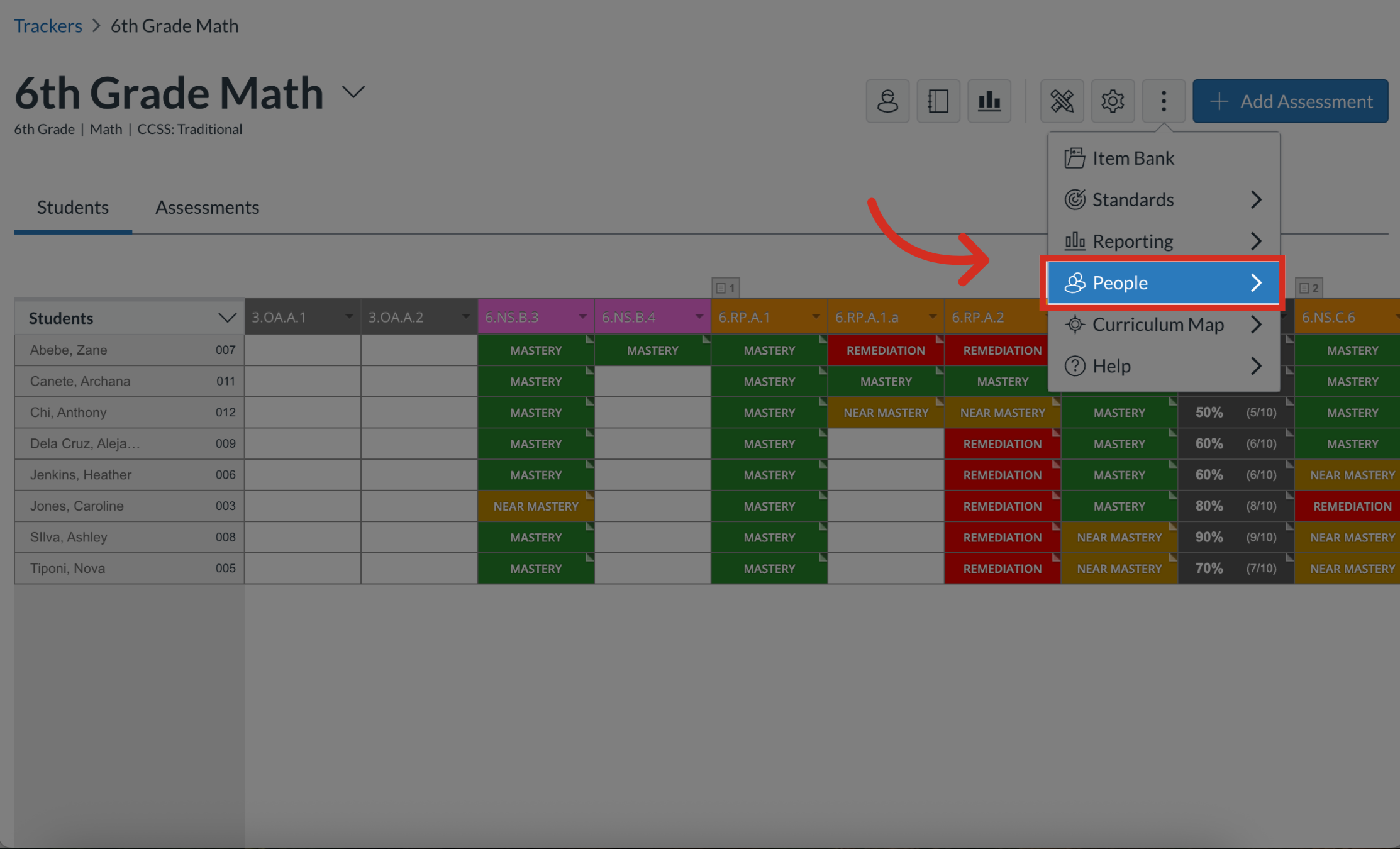Open the bar chart reports icon
The height and width of the screenshot is (849, 1400).
click(989, 101)
